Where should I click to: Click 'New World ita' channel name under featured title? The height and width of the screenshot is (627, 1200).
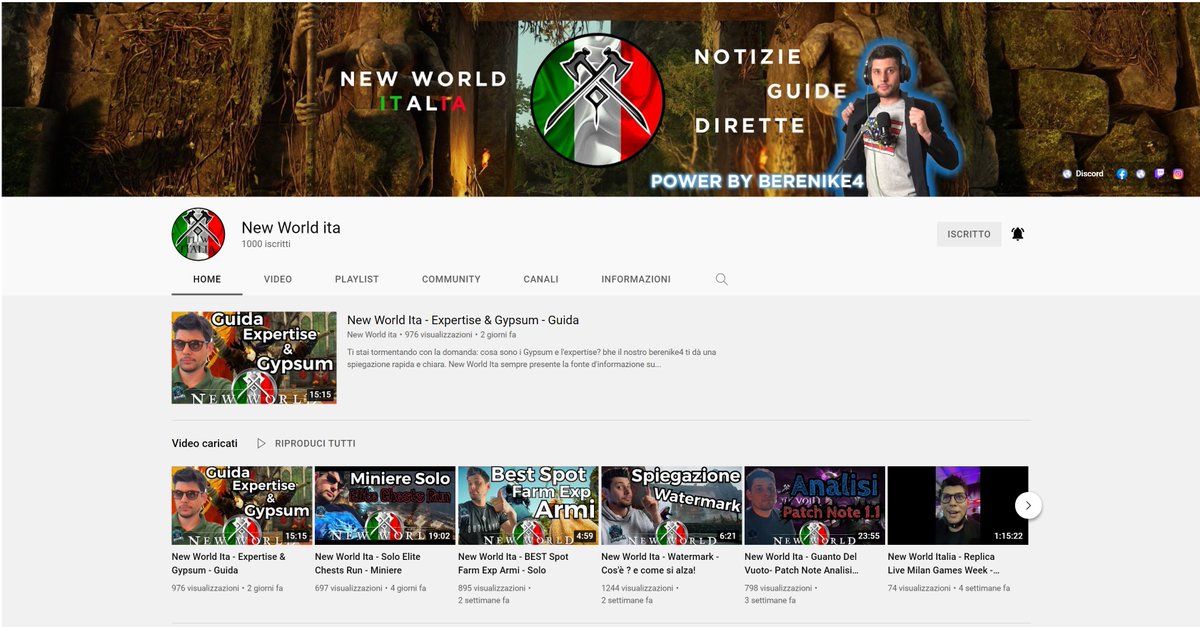point(372,335)
